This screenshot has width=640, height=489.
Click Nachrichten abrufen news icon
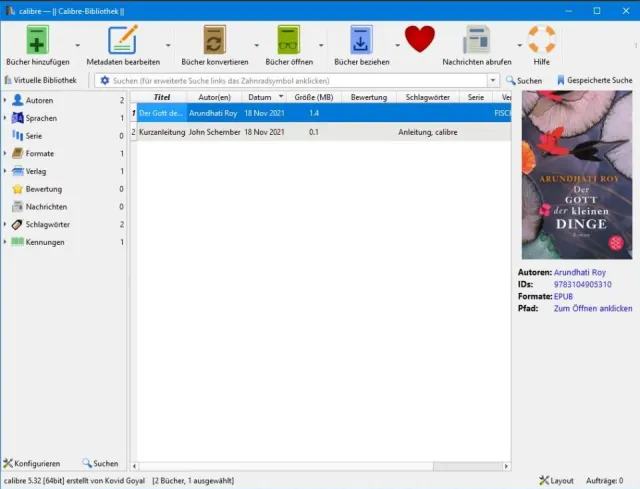coord(476,40)
